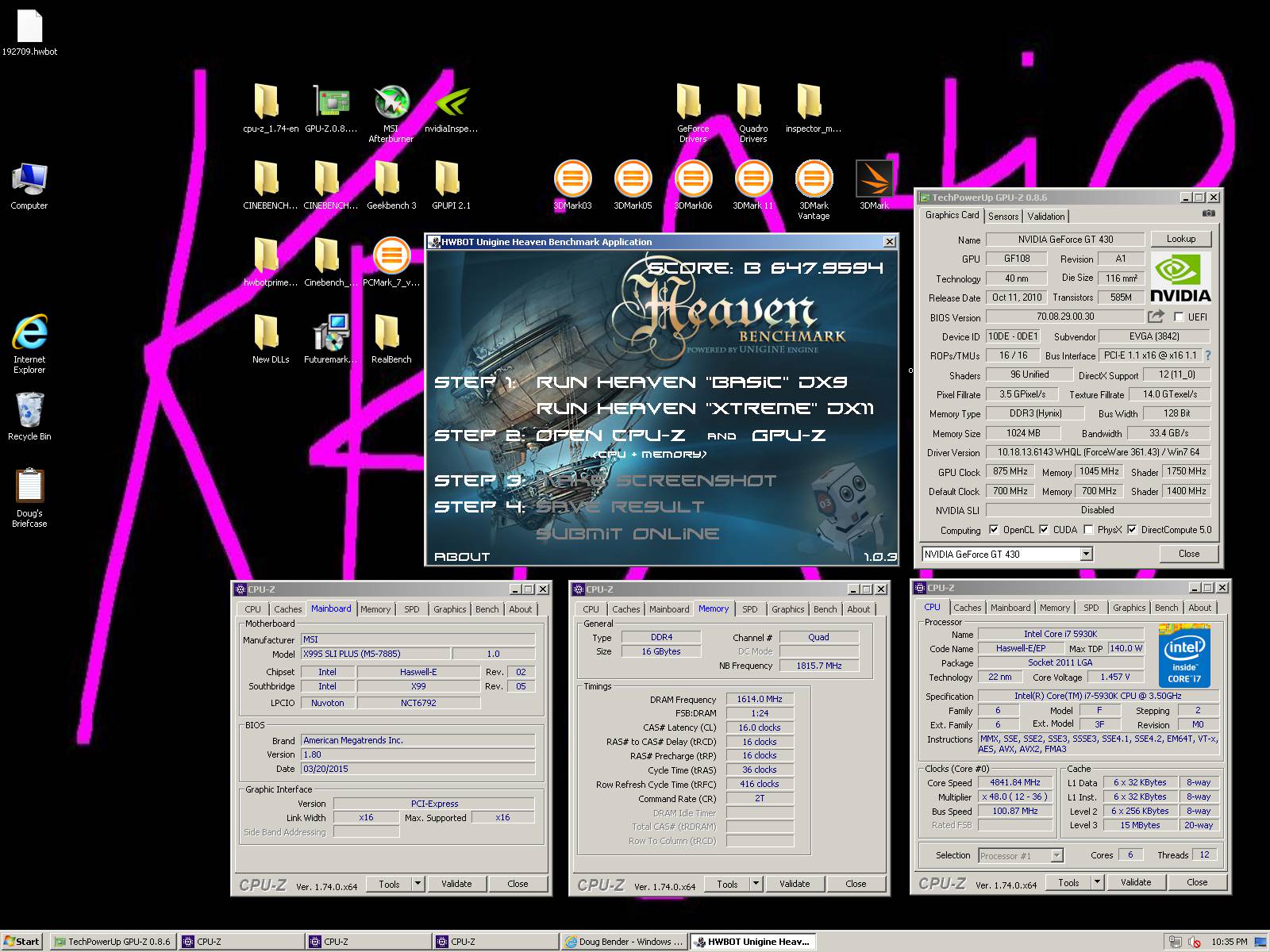Open the 3DMark desktop icon
The image size is (1270, 952).
[x=874, y=184]
